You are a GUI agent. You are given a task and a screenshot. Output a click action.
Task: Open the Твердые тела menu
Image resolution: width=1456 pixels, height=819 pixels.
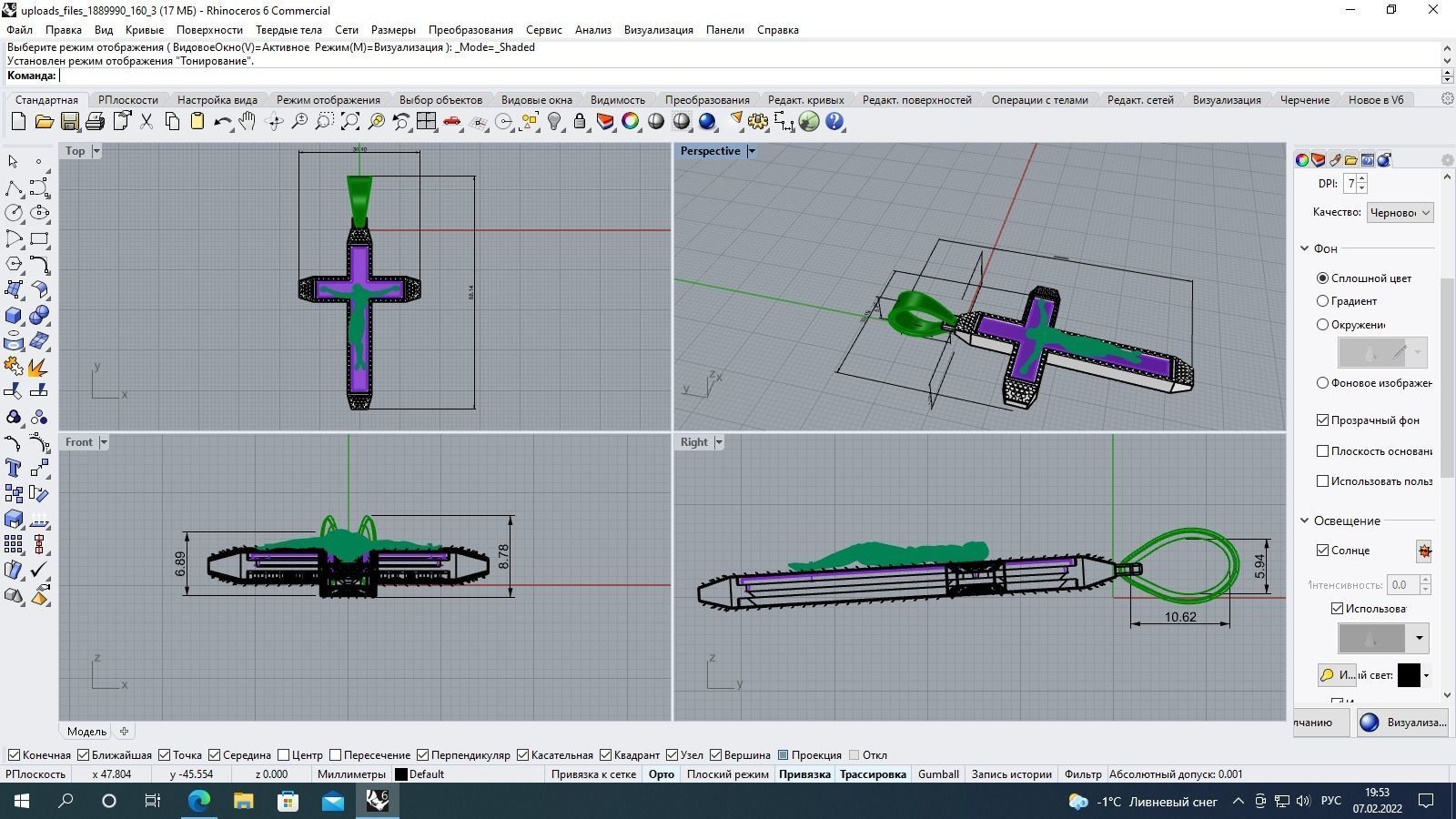point(288,29)
